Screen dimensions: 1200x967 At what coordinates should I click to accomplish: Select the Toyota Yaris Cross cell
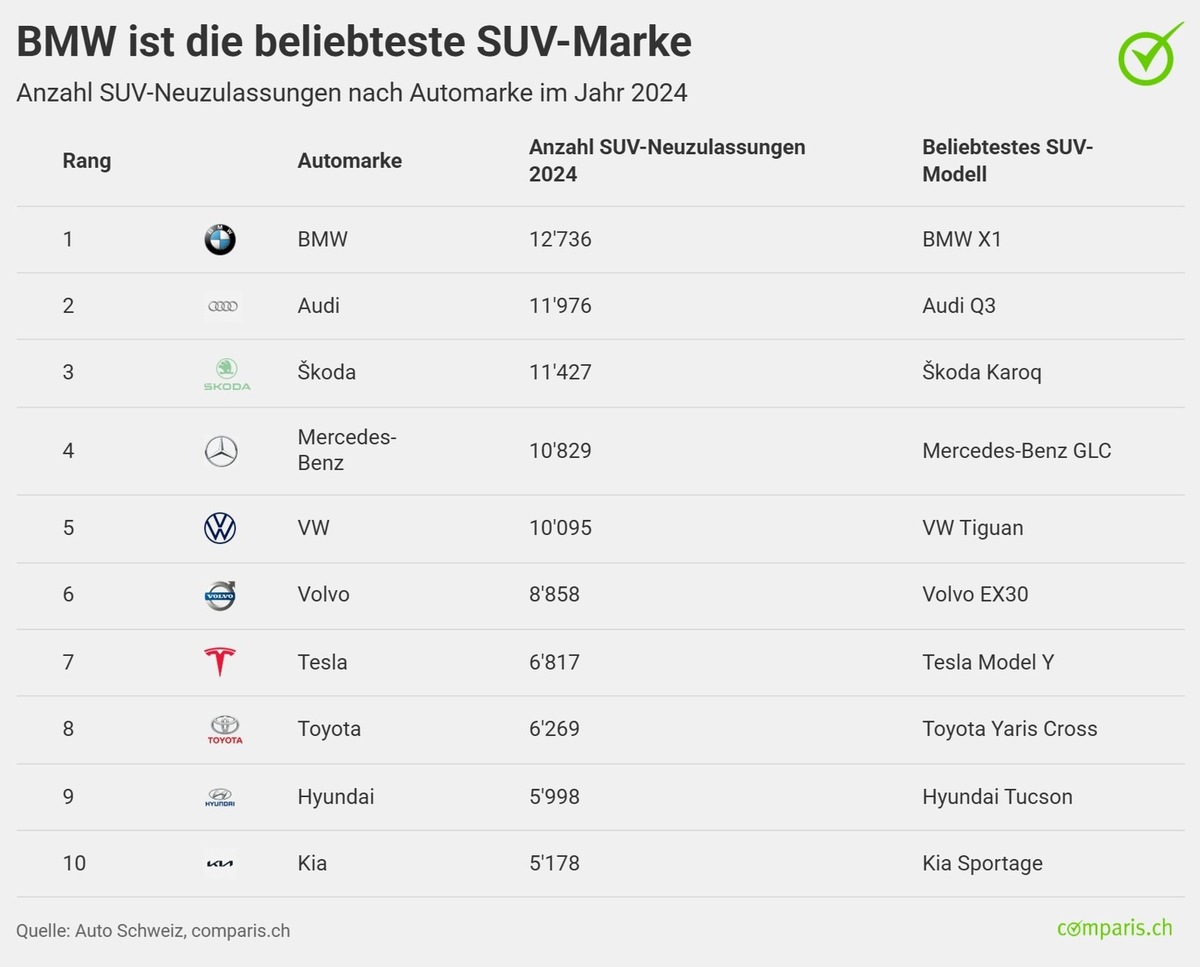1009,729
